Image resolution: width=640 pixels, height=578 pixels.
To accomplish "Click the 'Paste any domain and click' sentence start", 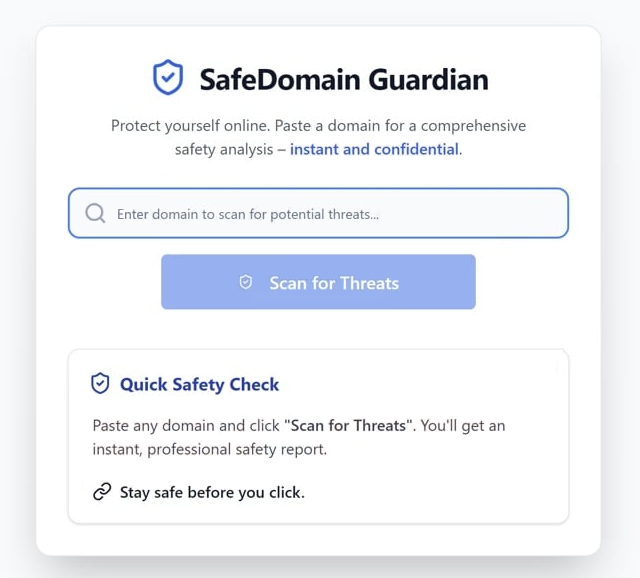I will click(186, 425).
